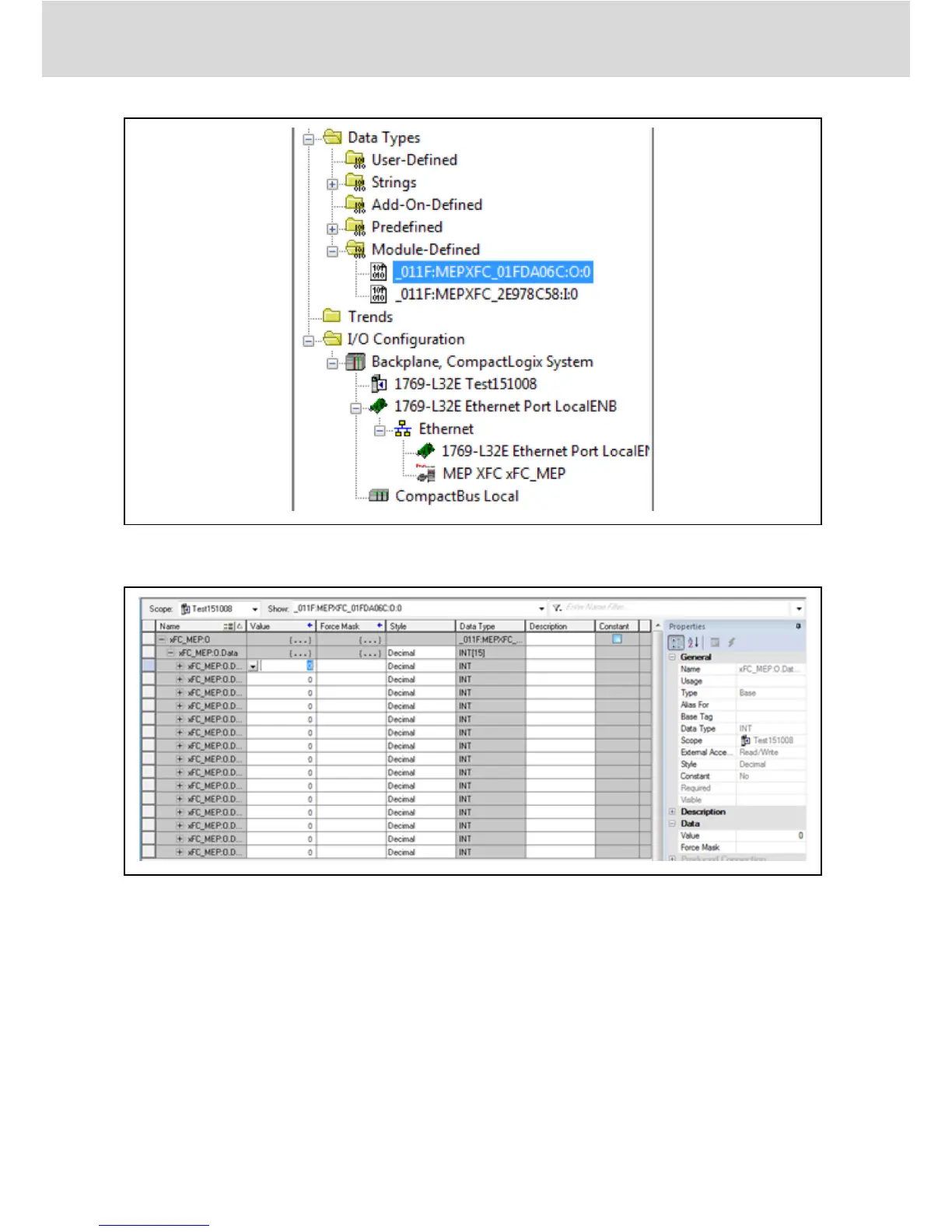Click the Trends folder icon
The image size is (952, 1232).
tap(332, 317)
